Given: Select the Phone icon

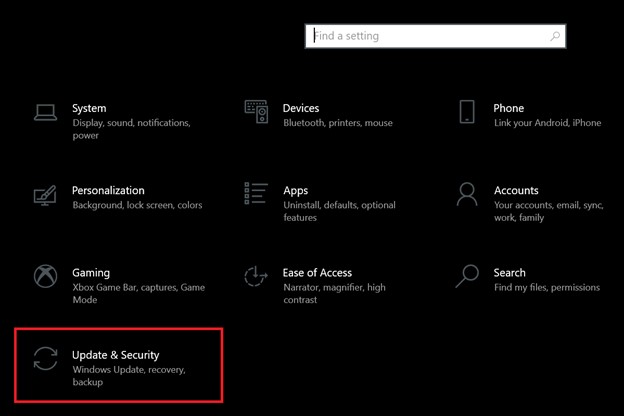Looking at the screenshot, I should point(467,112).
